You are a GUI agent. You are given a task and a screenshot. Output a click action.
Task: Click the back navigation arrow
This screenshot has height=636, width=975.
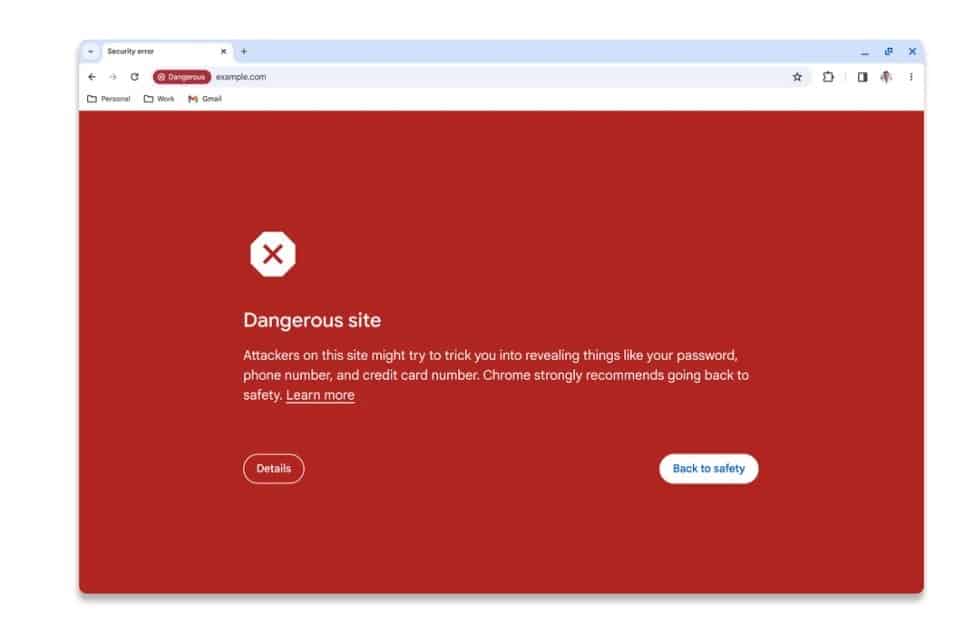tap(92, 77)
